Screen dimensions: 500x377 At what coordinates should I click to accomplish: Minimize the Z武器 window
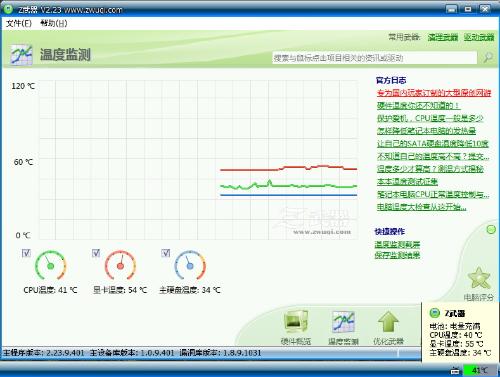[x=451, y=9]
